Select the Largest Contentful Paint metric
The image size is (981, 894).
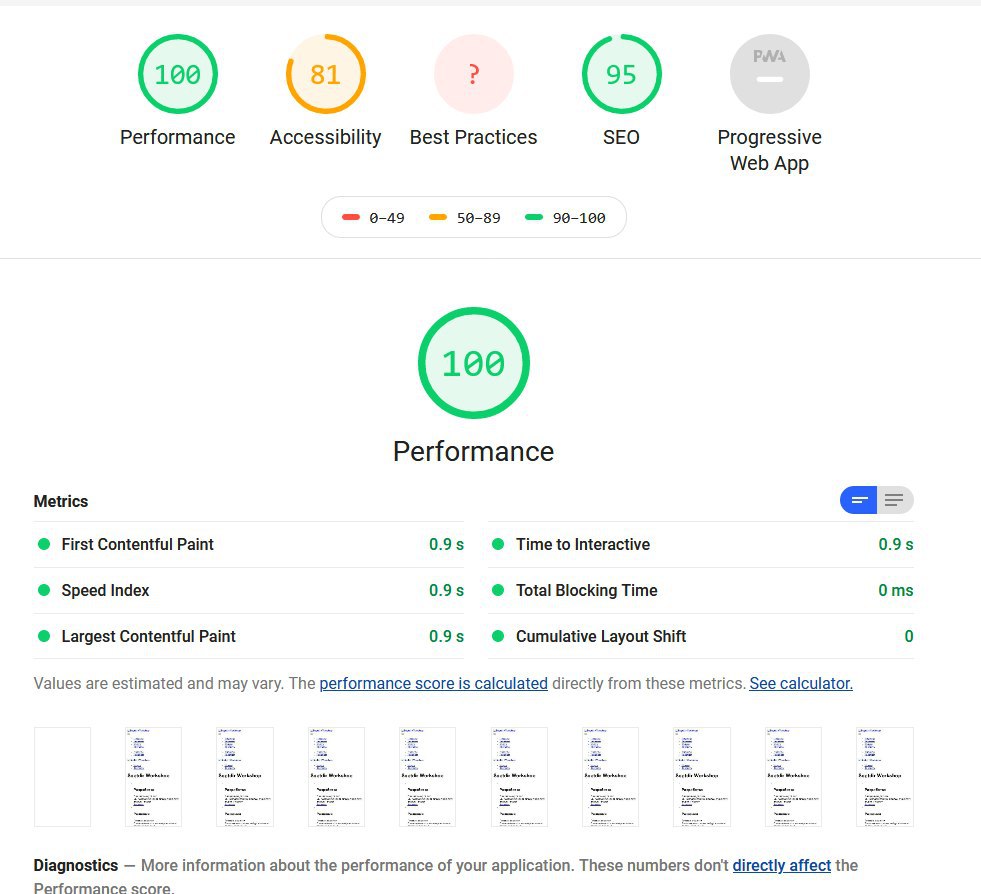pos(249,636)
